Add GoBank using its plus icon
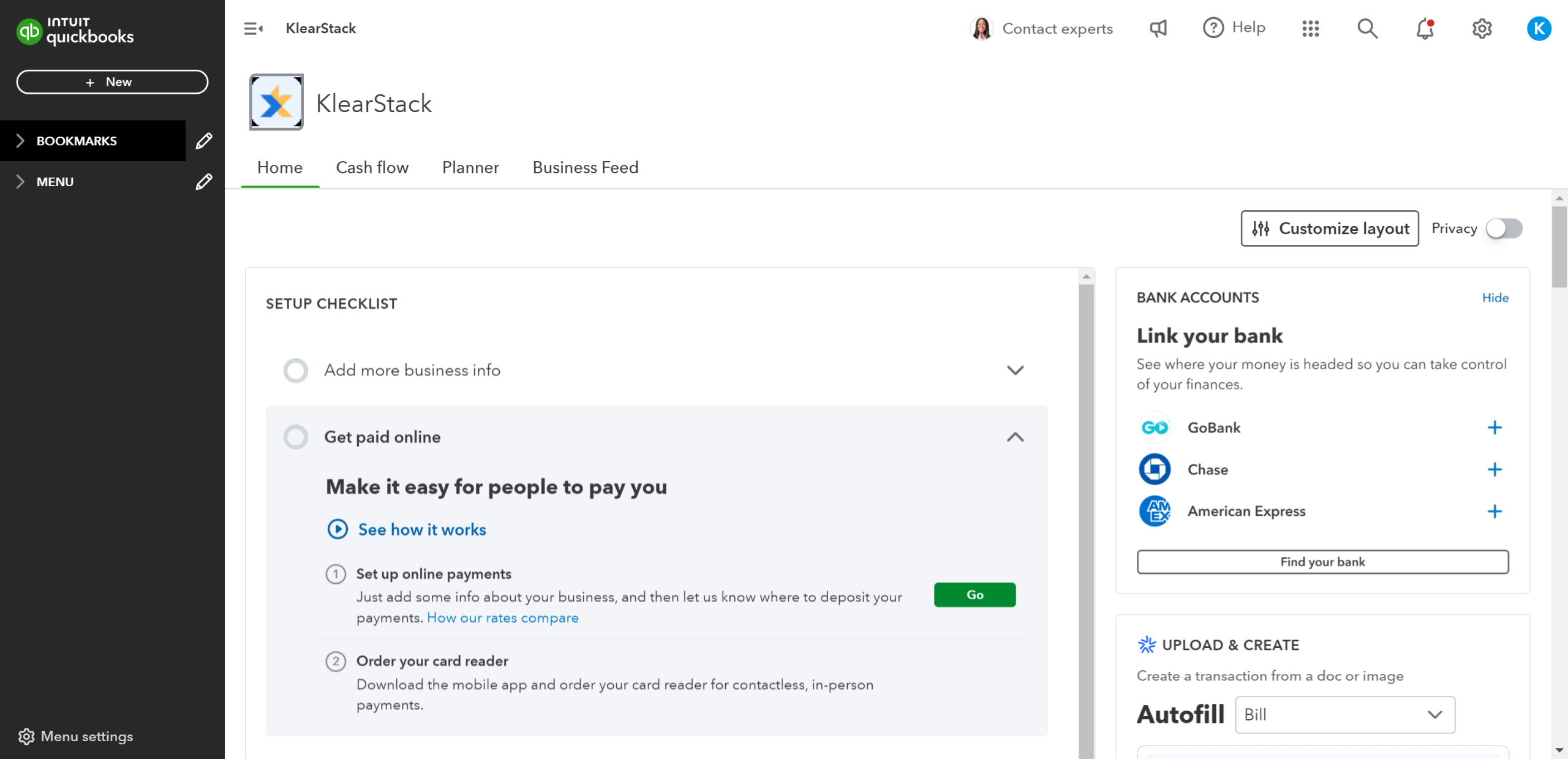This screenshot has width=1568, height=759. point(1494,428)
